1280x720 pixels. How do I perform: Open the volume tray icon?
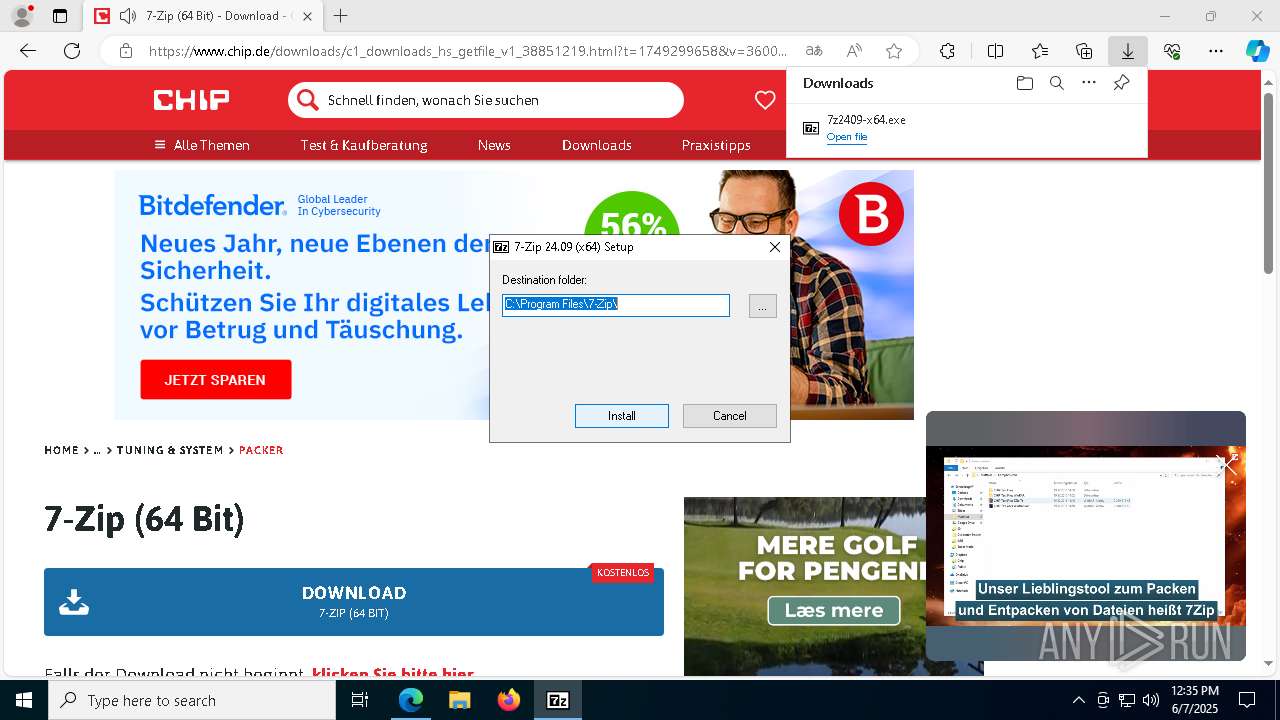click(x=1150, y=700)
